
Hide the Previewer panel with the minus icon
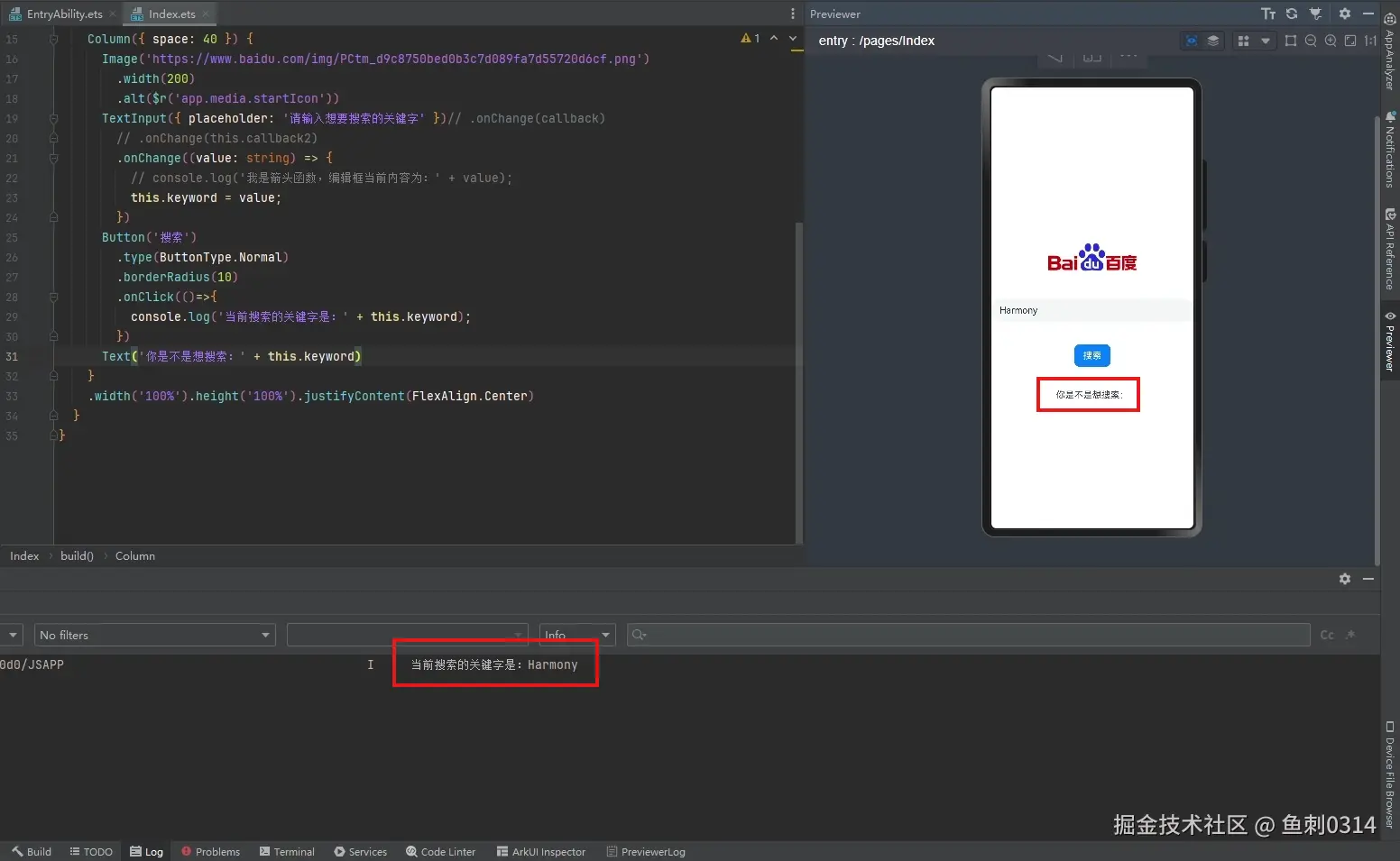click(1368, 14)
